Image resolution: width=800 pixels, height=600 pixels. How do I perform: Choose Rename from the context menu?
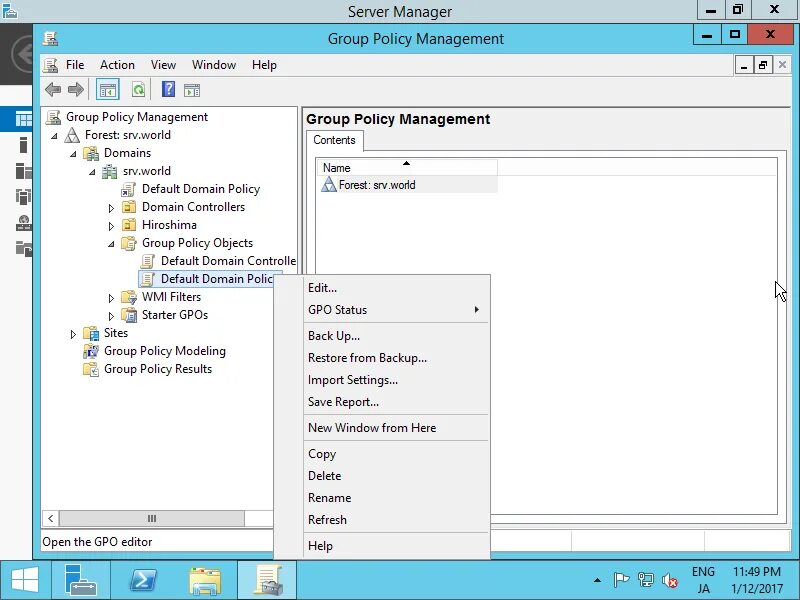pyautogui.click(x=396, y=497)
